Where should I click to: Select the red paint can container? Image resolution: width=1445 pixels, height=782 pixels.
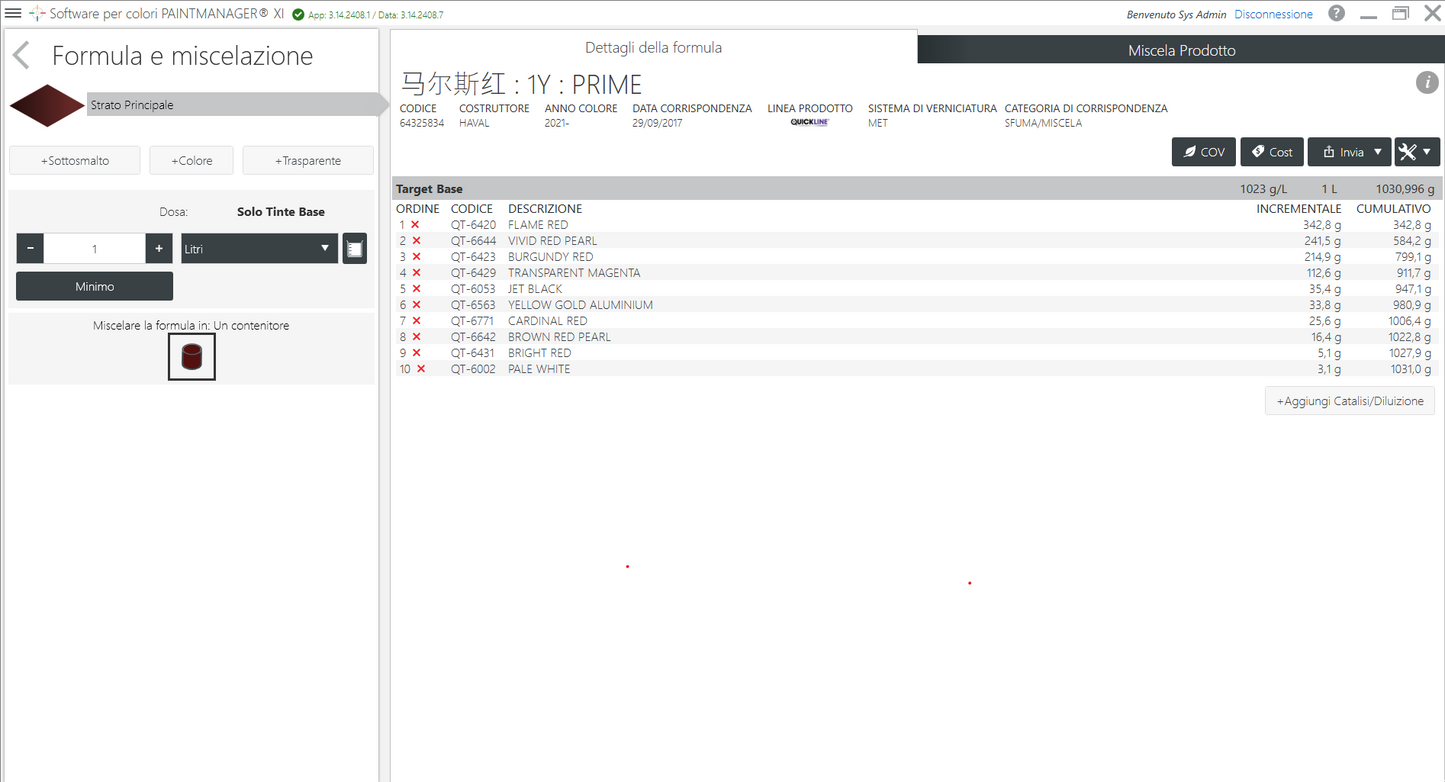pyautogui.click(x=191, y=357)
